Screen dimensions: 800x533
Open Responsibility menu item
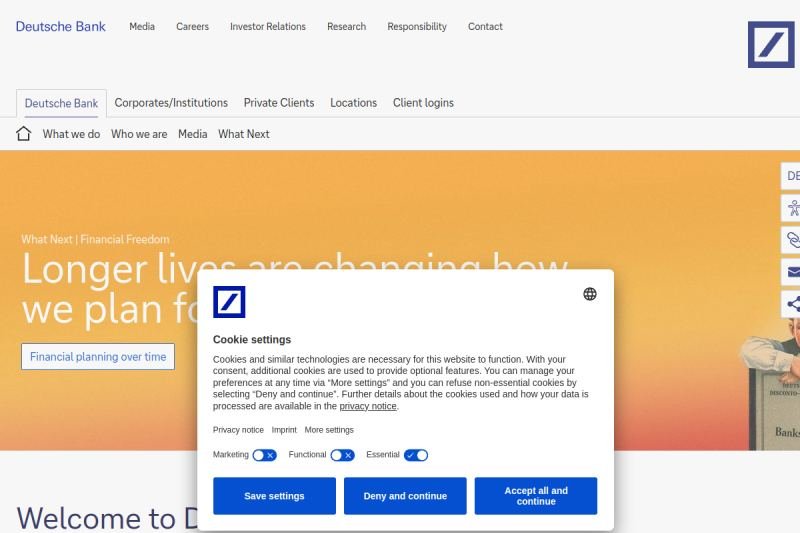[x=417, y=27]
